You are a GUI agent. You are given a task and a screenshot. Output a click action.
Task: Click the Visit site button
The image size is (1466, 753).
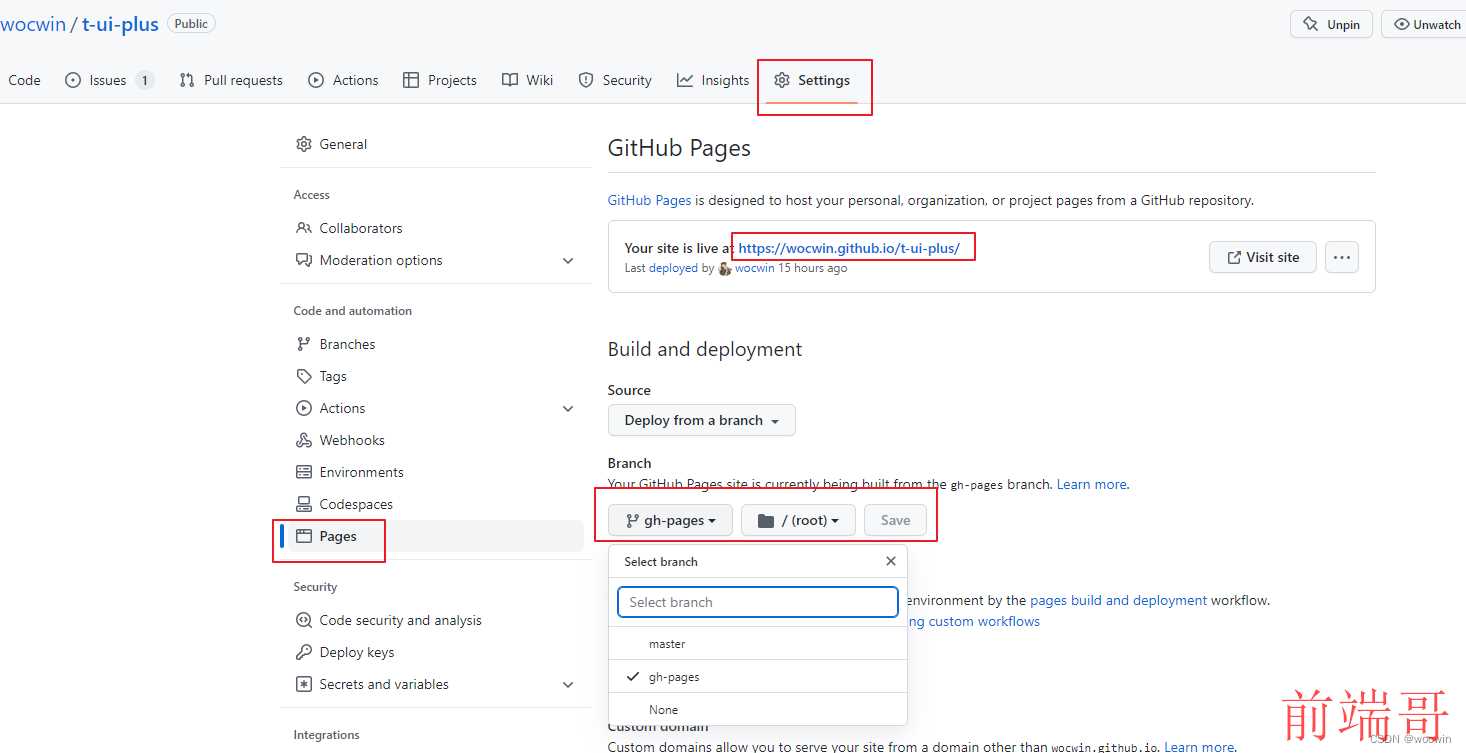tap(1262, 257)
